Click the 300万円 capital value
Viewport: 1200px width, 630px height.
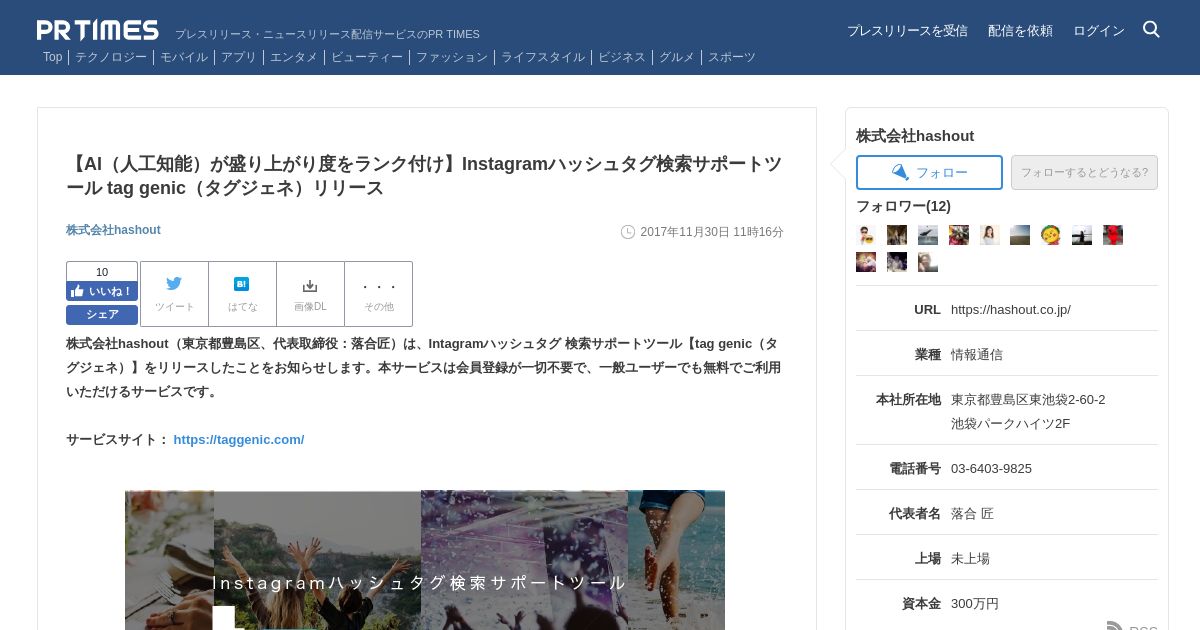pyautogui.click(x=975, y=604)
